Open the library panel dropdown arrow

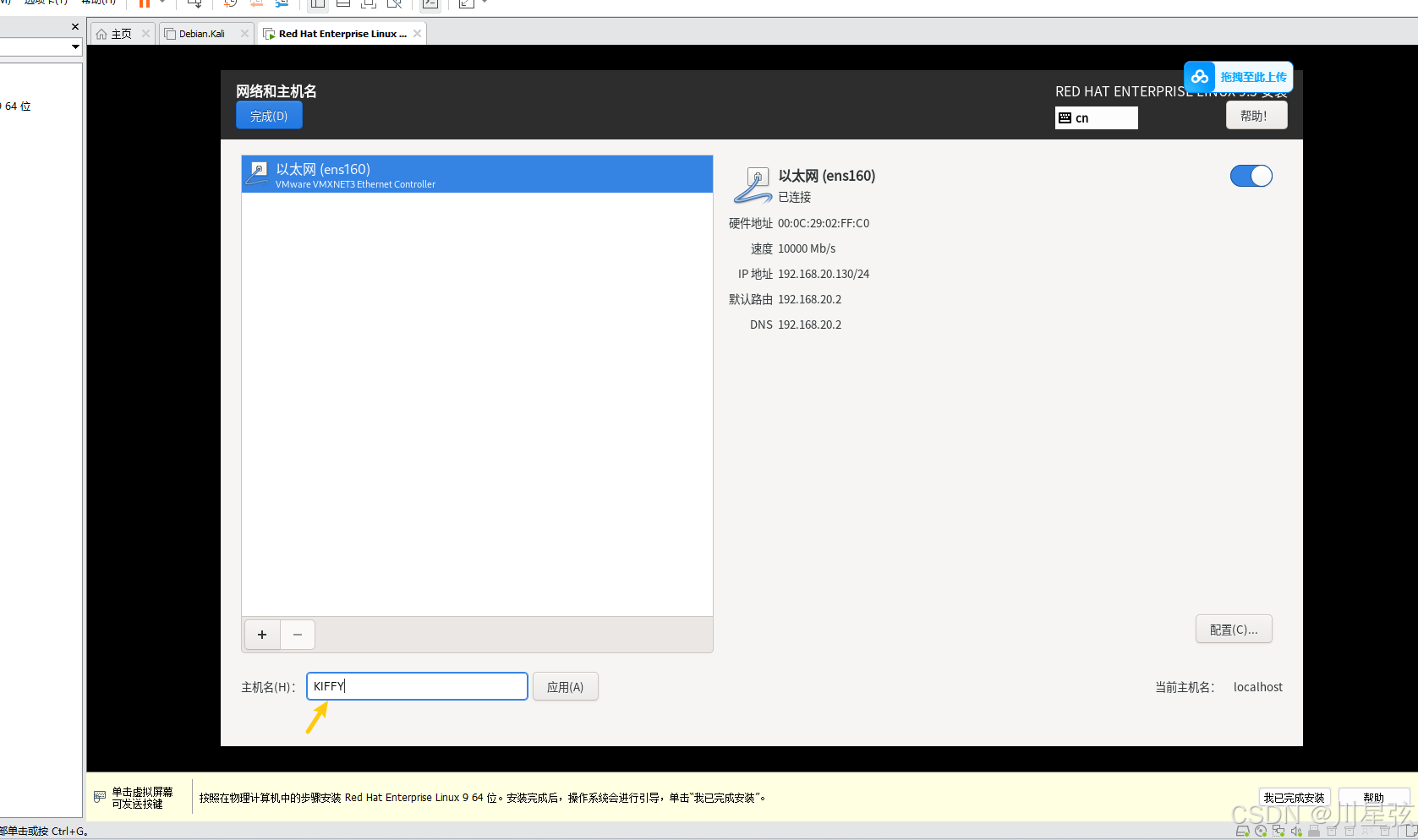tap(75, 47)
